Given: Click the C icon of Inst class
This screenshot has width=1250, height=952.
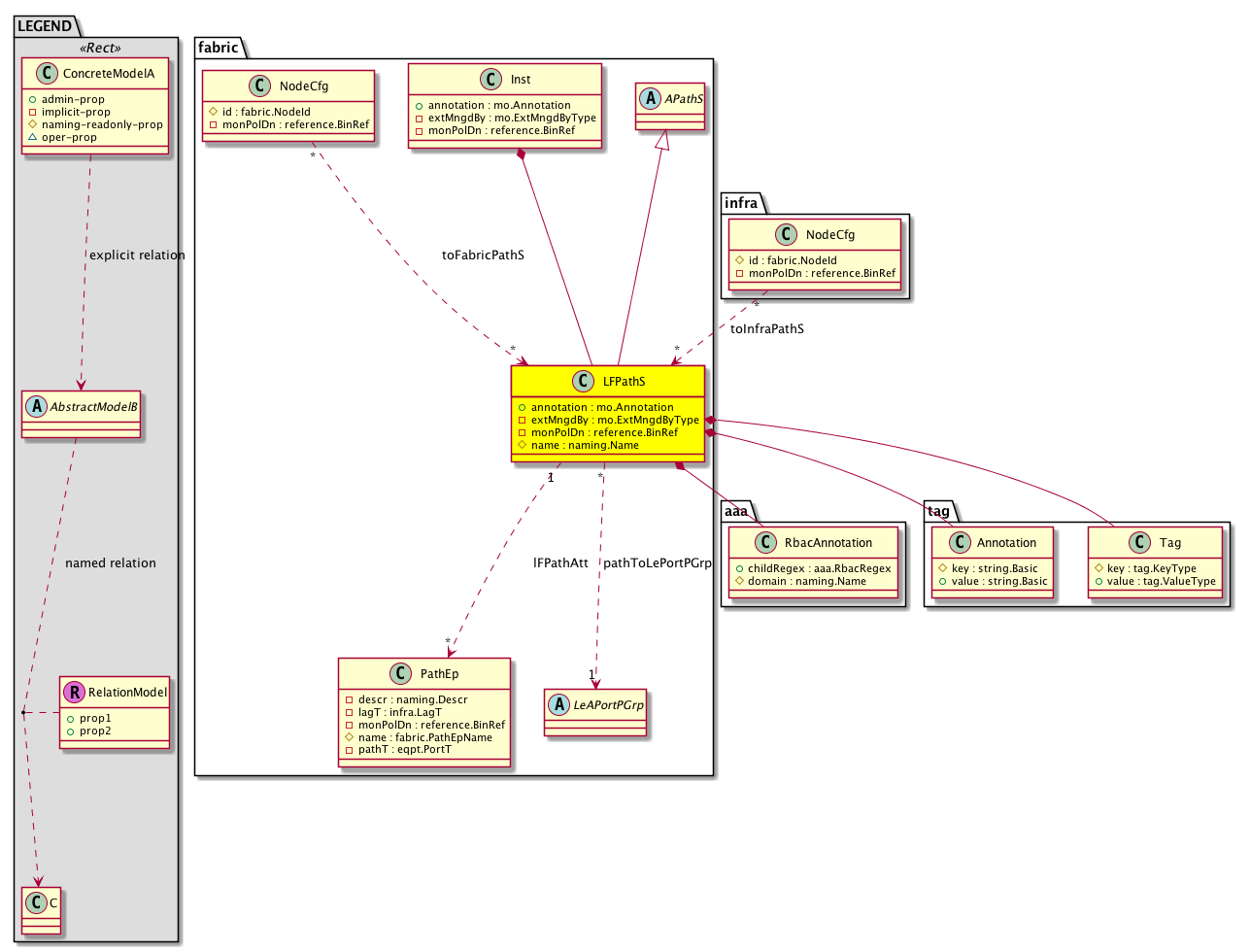Looking at the screenshot, I should pos(490,80).
